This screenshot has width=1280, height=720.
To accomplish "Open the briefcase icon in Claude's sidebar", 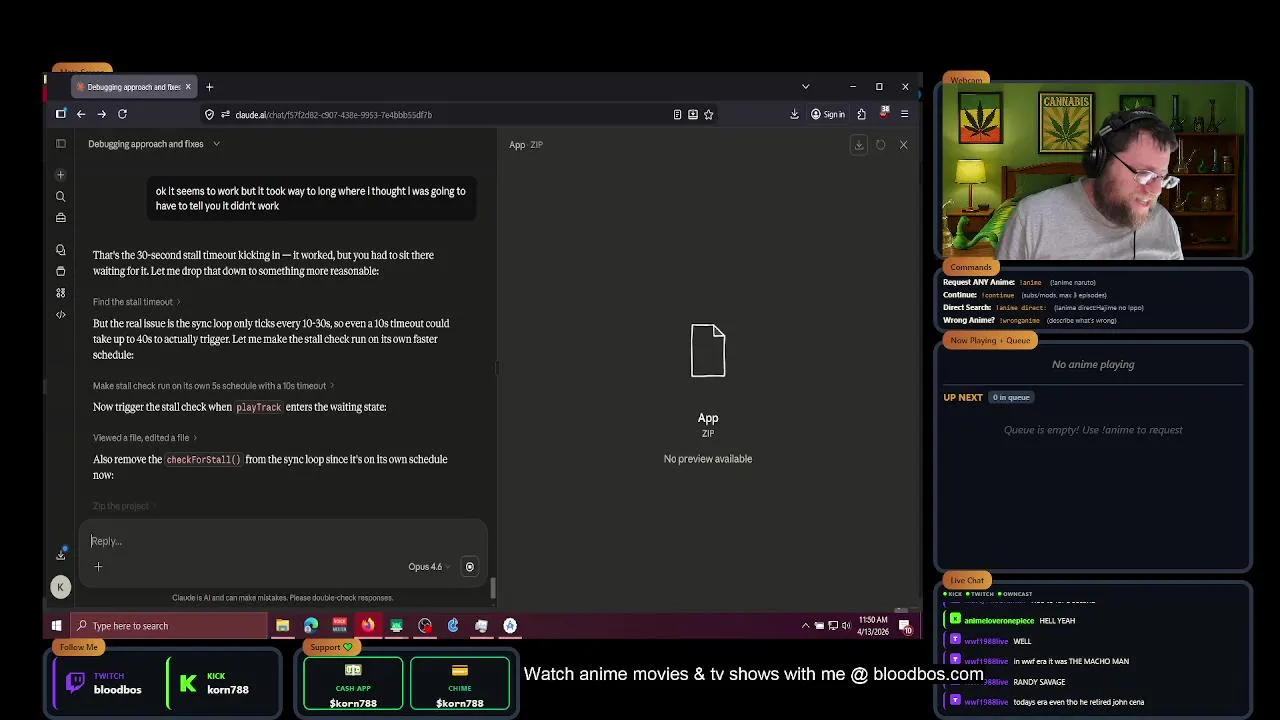I will [x=61, y=218].
